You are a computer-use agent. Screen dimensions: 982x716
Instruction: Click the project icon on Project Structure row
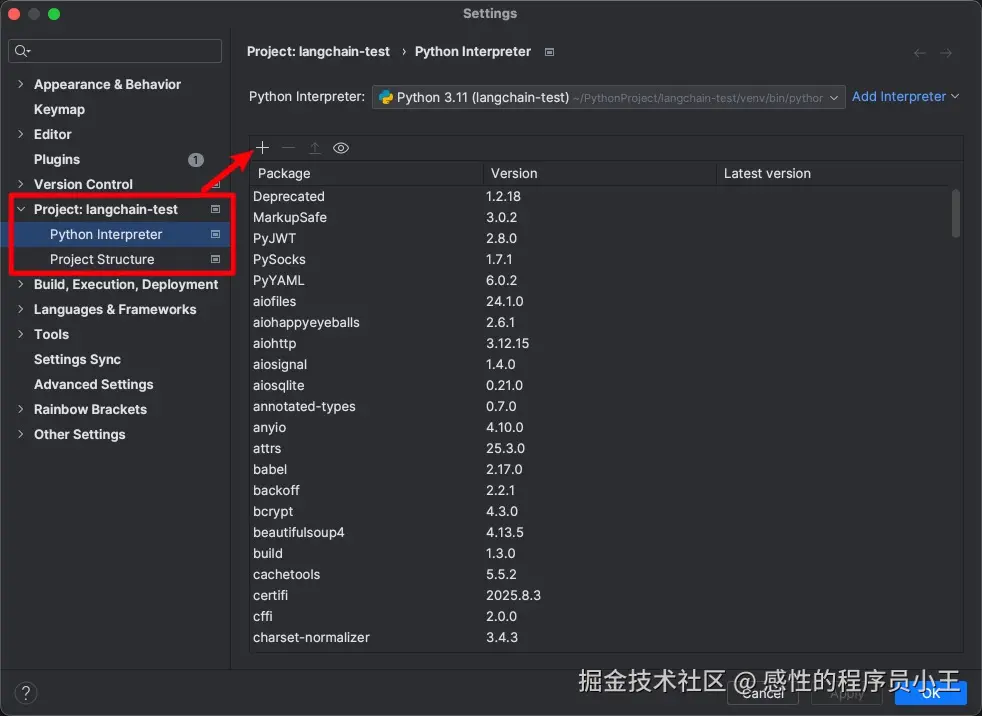[215, 259]
